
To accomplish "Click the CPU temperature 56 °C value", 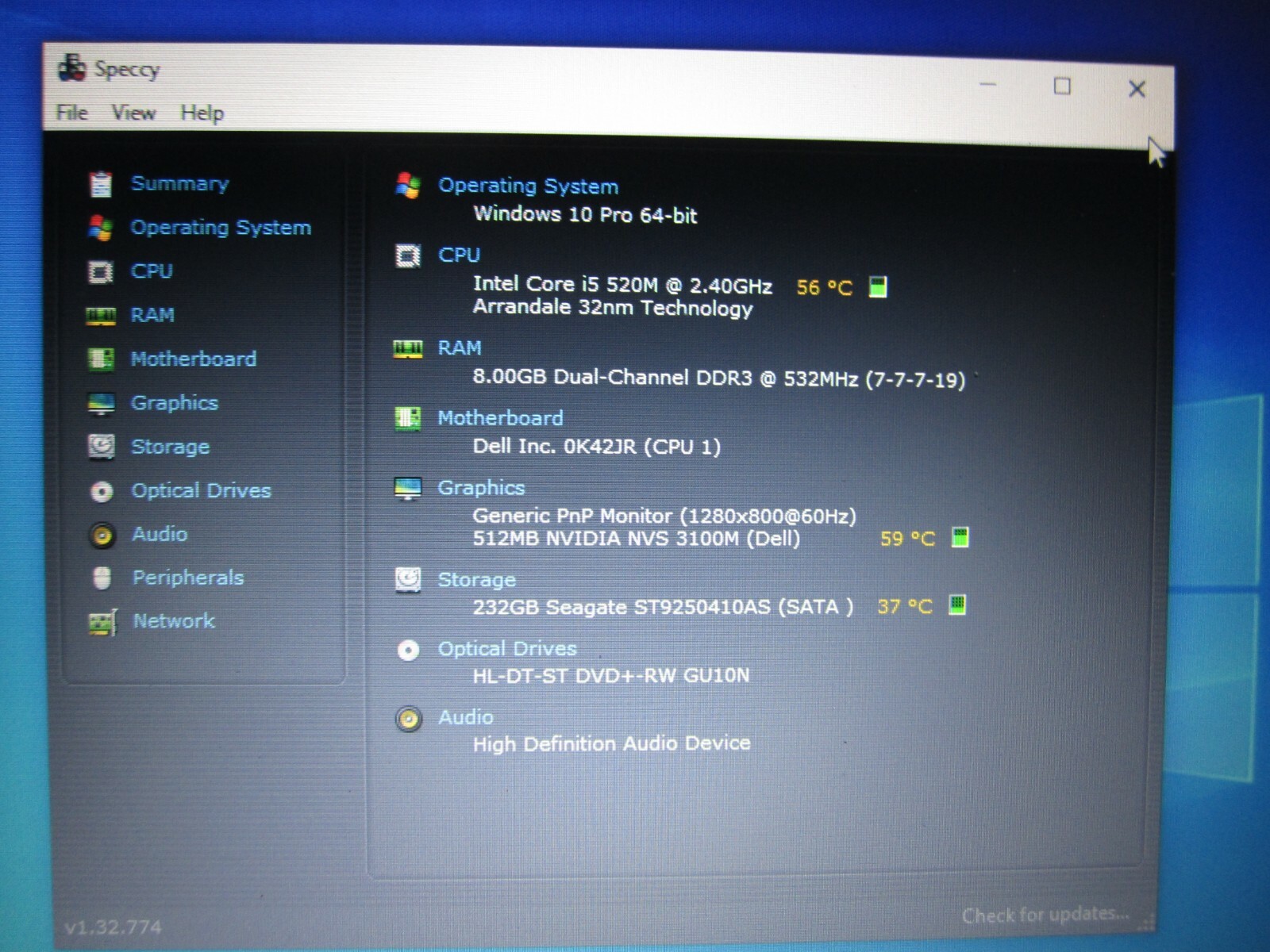I will (x=824, y=287).
